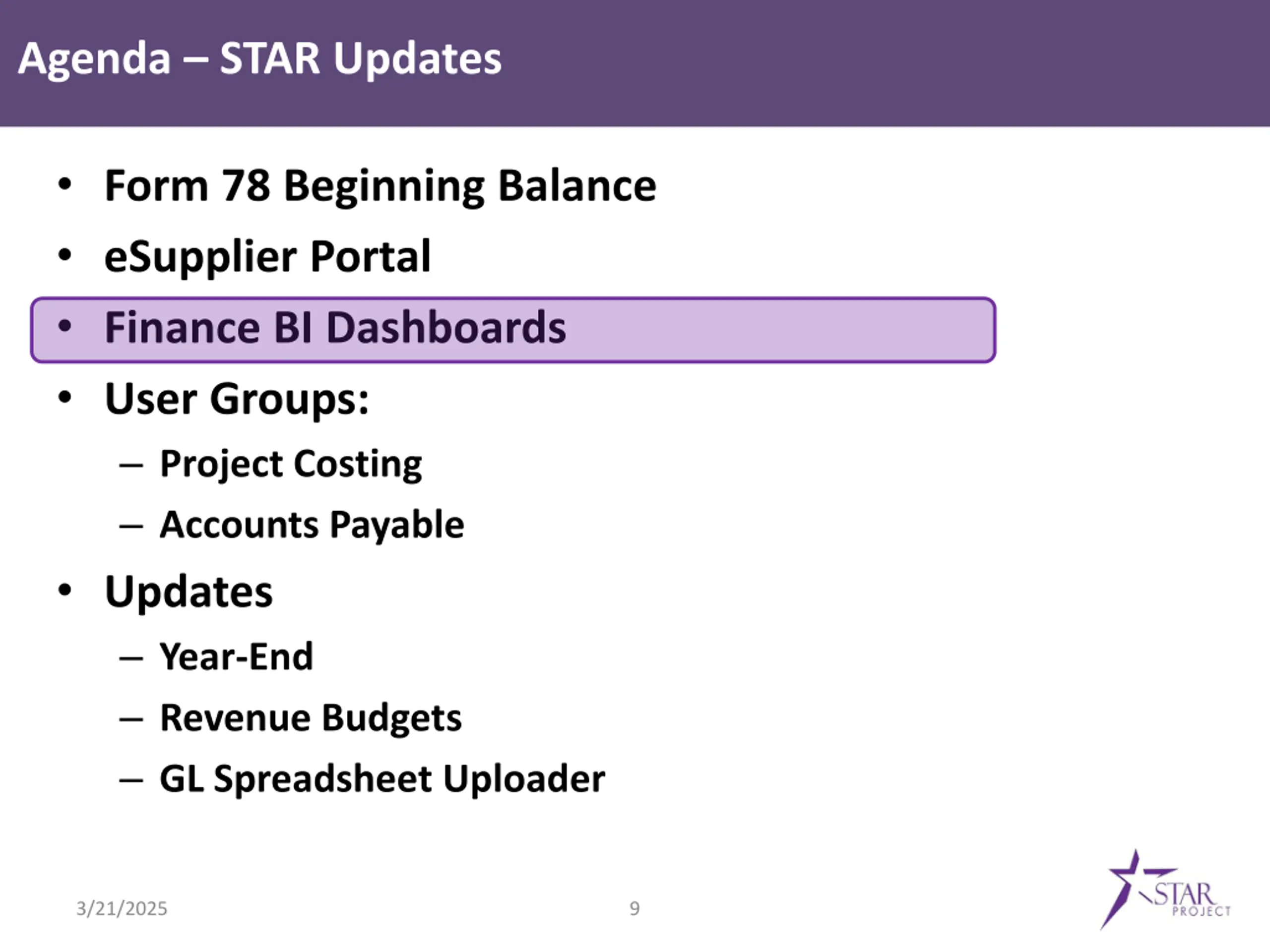
Task: Click the date 3/21/2025 in footer
Action: (122, 908)
